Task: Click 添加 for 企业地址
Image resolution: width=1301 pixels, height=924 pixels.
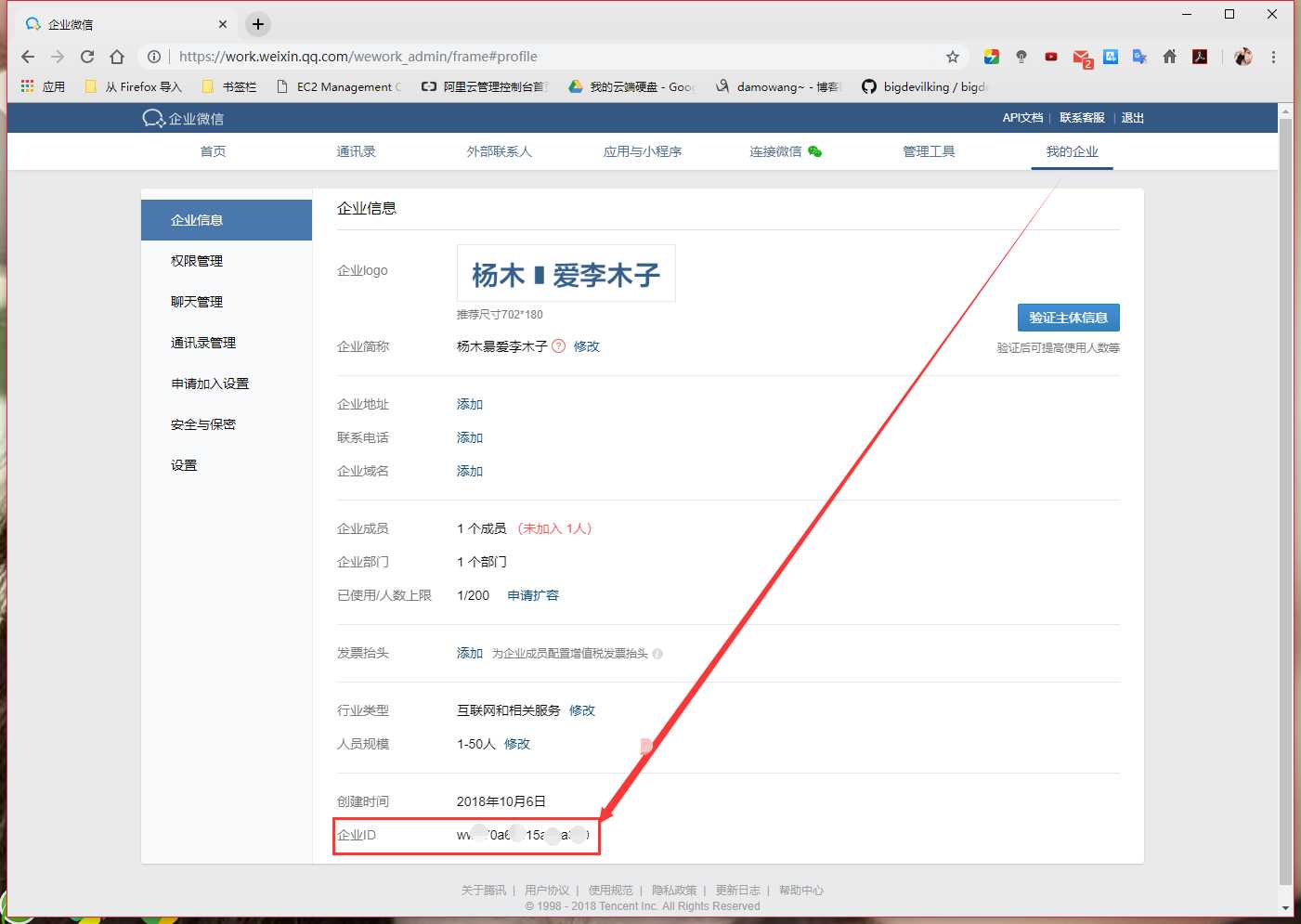Action: coord(470,404)
